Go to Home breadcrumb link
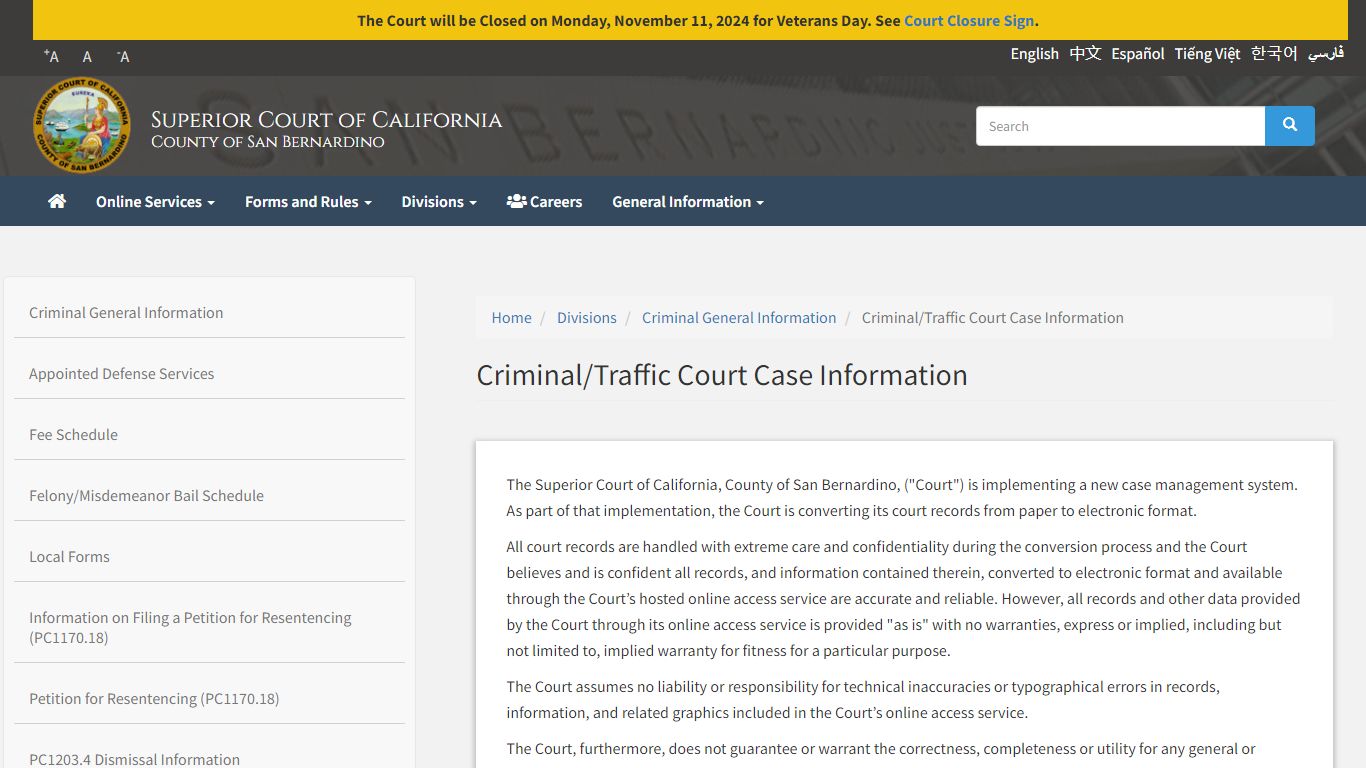Viewport: 1366px width, 768px height. click(x=511, y=317)
